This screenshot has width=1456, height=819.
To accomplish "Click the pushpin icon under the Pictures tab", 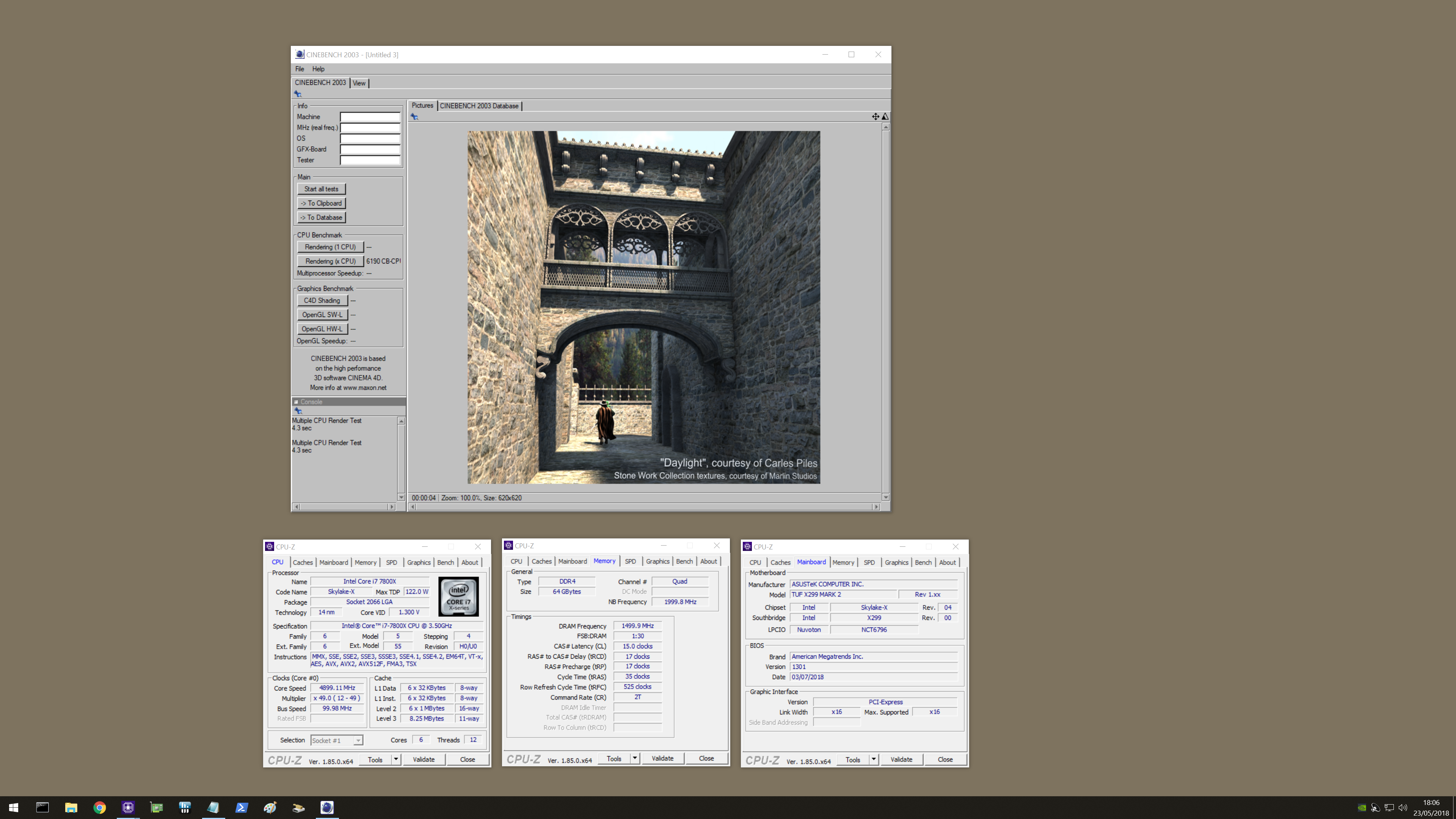I will [414, 116].
